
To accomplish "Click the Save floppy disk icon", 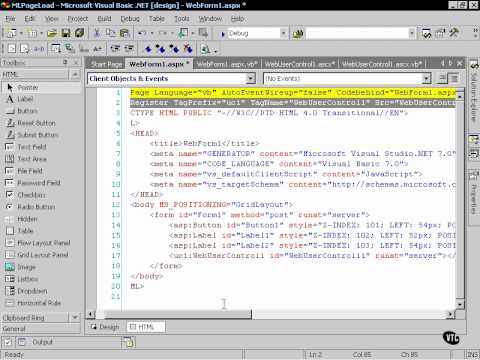I will pos(66,33).
